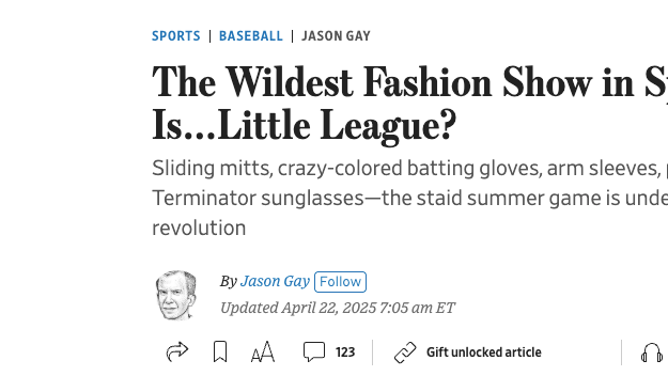Screen dimensions: 668x376
Task: Click the word revolution in subheadline
Action: point(199,228)
